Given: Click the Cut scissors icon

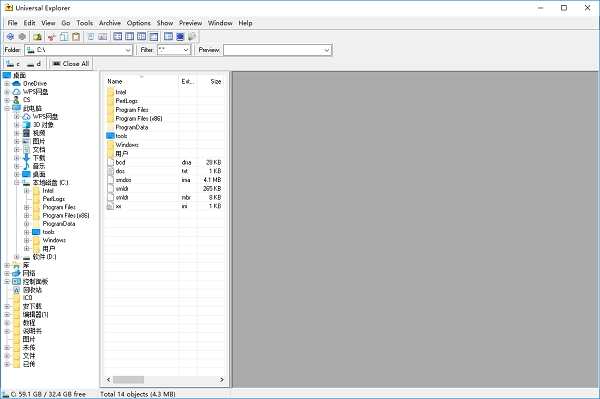Looking at the screenshot, I should (52, 37).
